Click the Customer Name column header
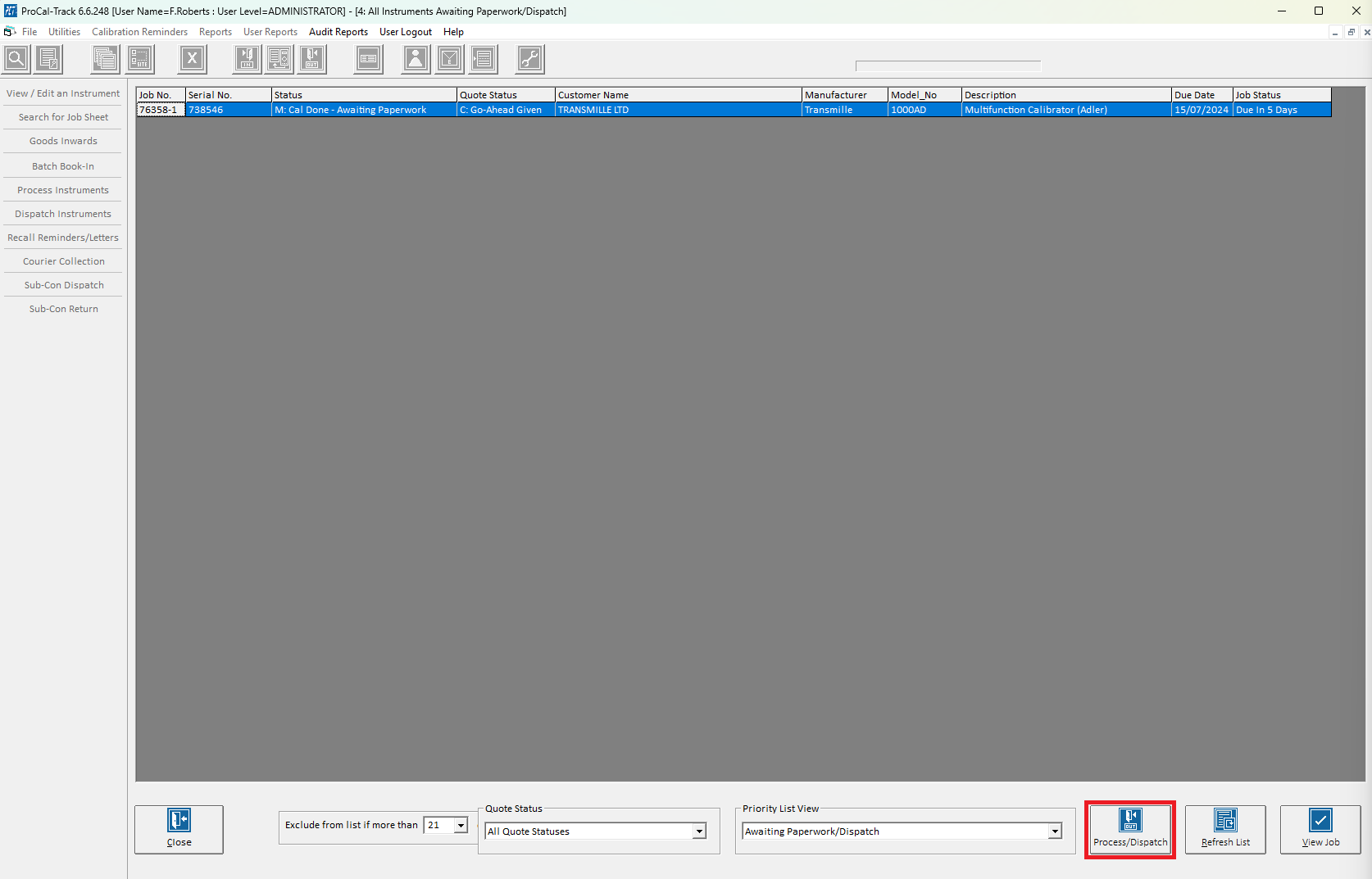This screenshot has height=879, width=1372. click(x=679, y=95)
